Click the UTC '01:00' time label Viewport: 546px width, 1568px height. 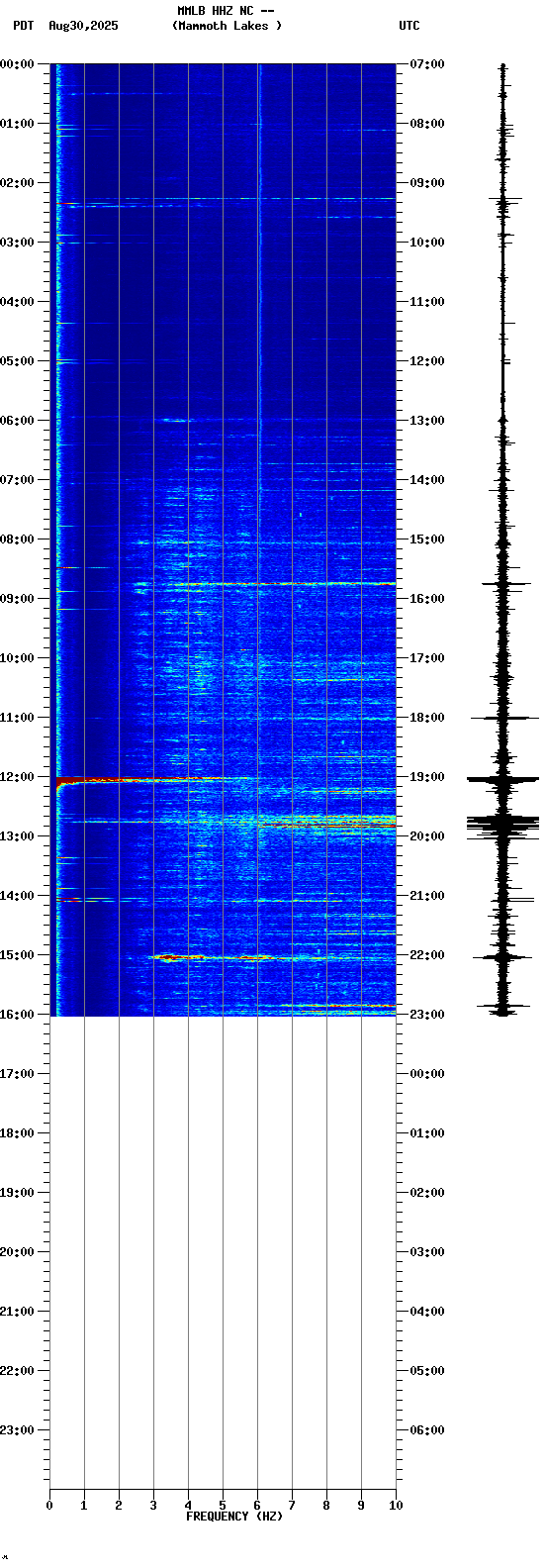pos(427,1133)
